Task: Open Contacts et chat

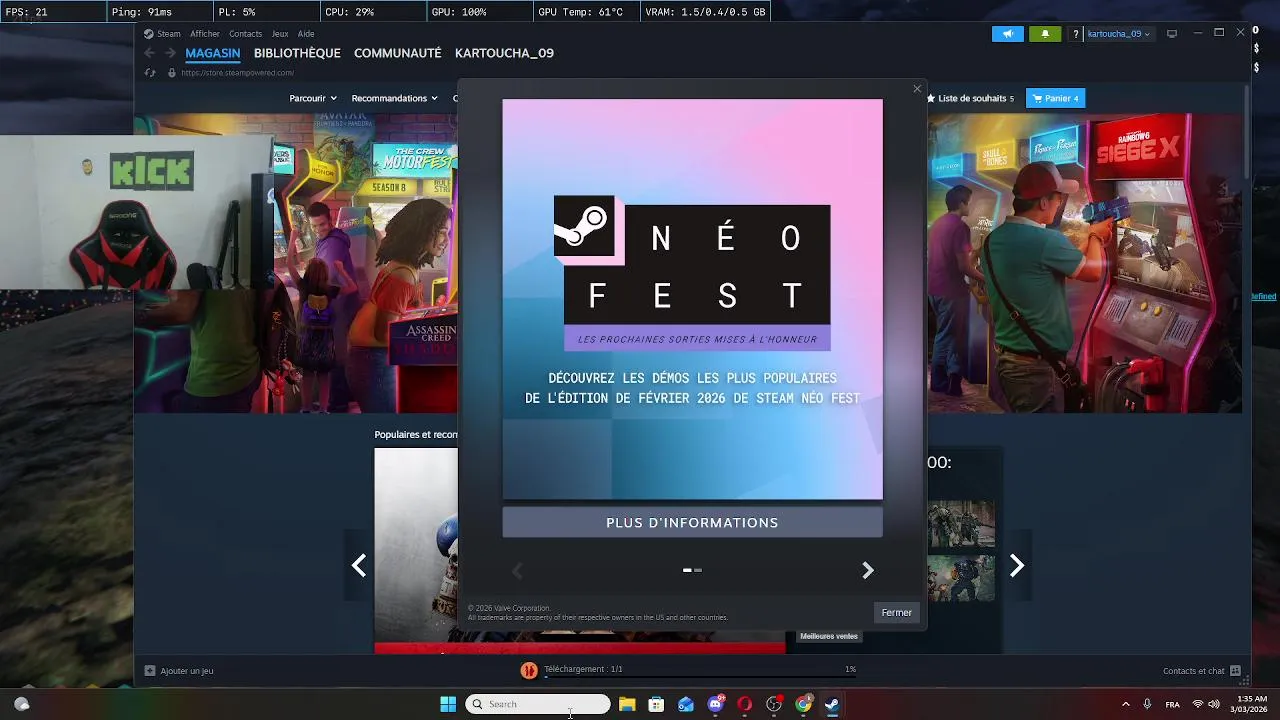Action: coord(1194,671)
